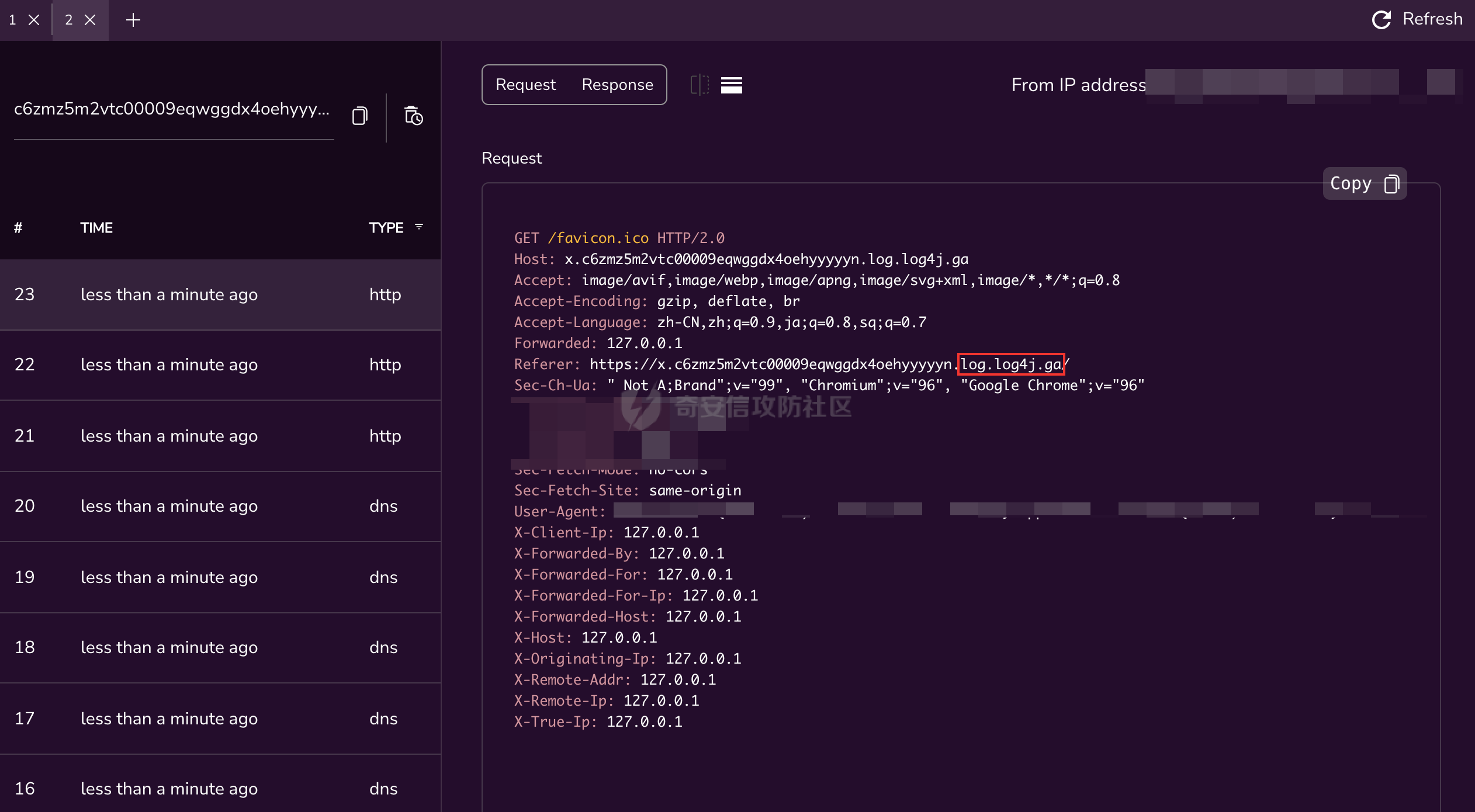Select tab 1
The width and height of the screenshot is (1475, 812).
pyautogui.click(x=13, y=20)
